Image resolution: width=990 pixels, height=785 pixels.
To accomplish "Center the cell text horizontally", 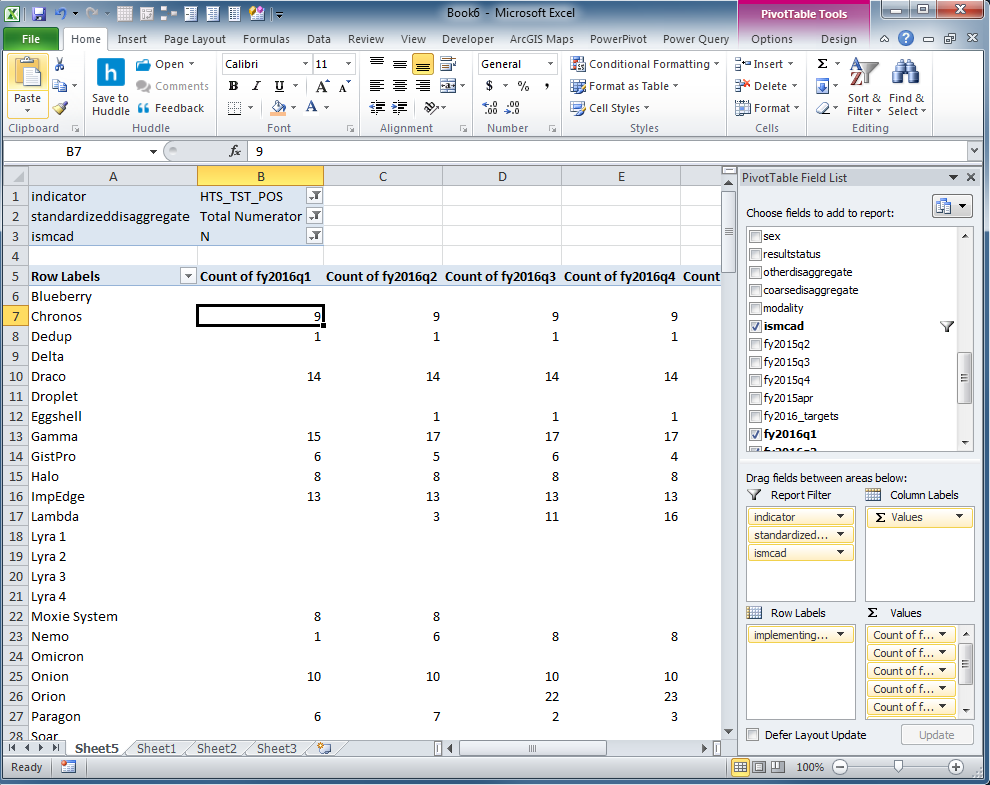I will (400, 86).
